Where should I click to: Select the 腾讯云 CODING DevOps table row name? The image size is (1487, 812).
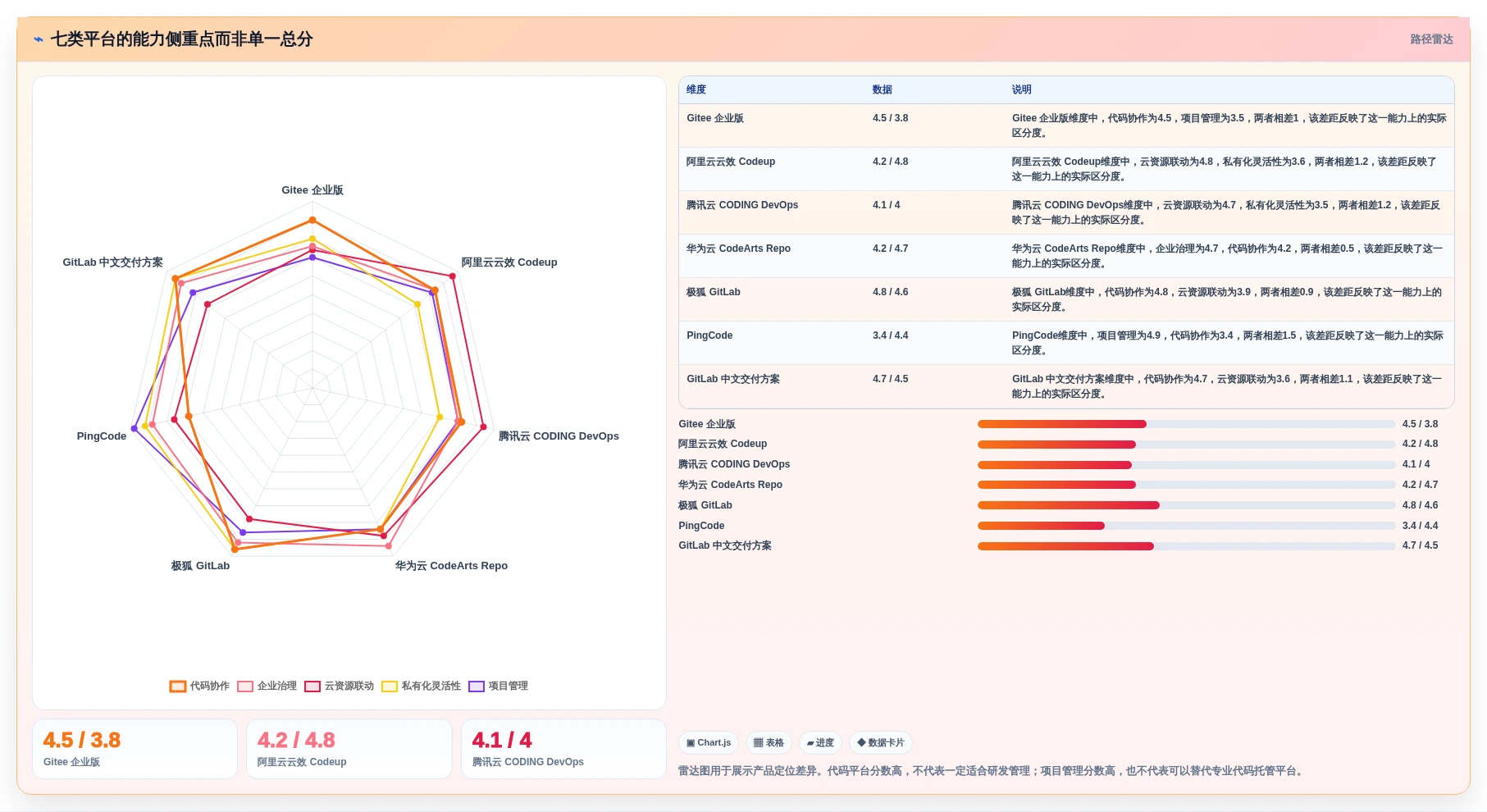(742, 205)
